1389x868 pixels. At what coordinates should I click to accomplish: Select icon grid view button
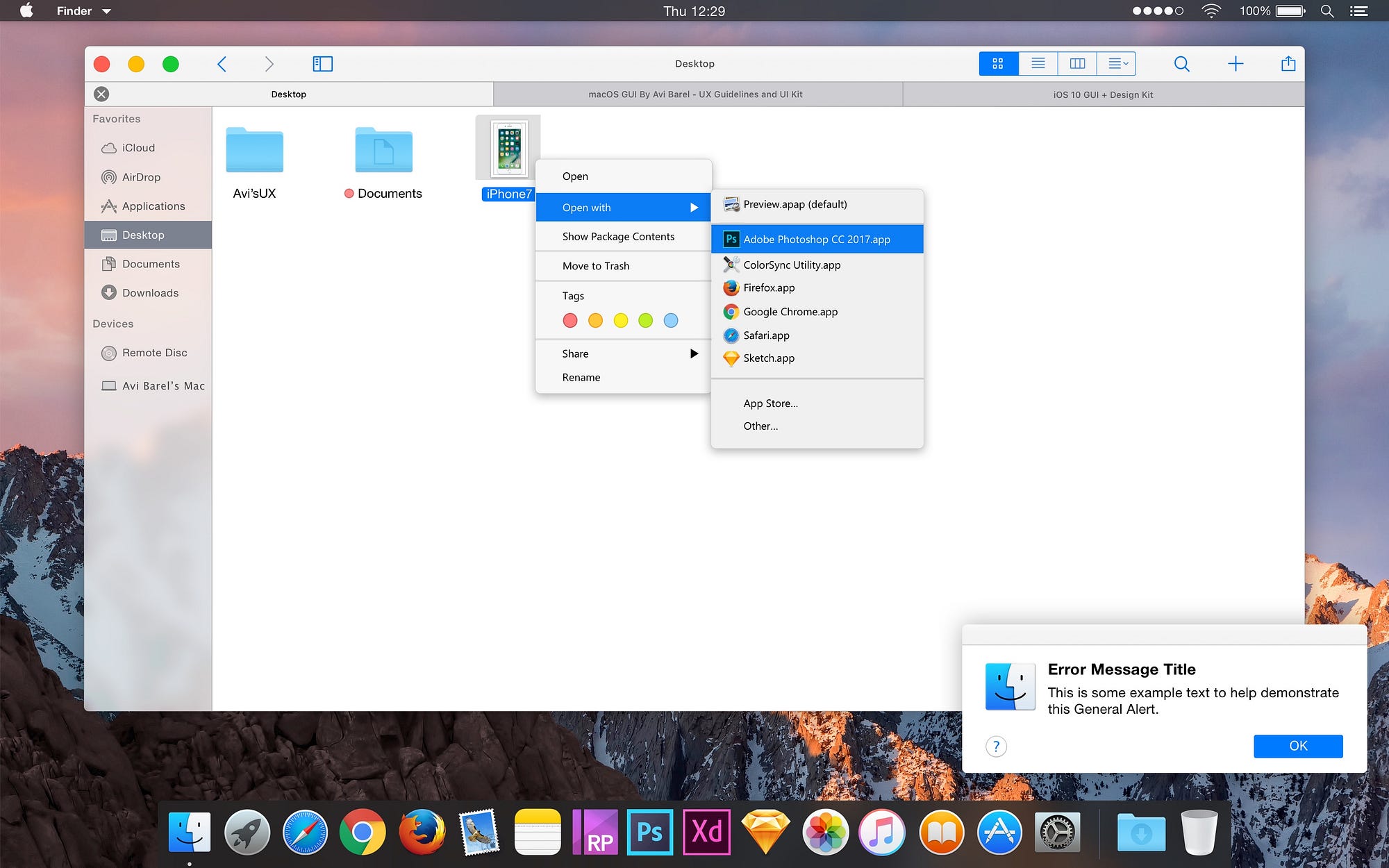(x=998, y=64)
